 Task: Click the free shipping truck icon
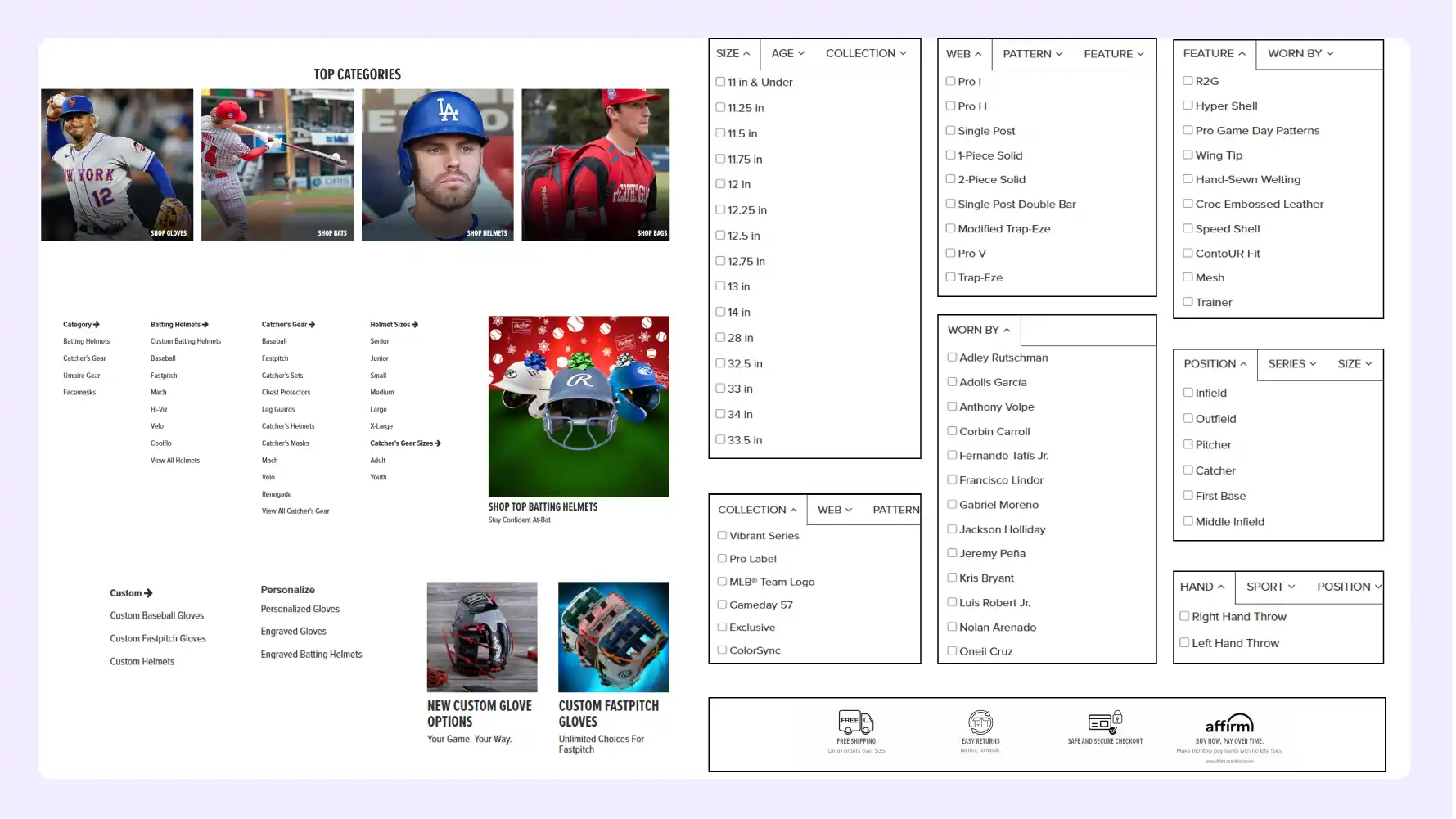pyautogui.click(x=855, y=722)
